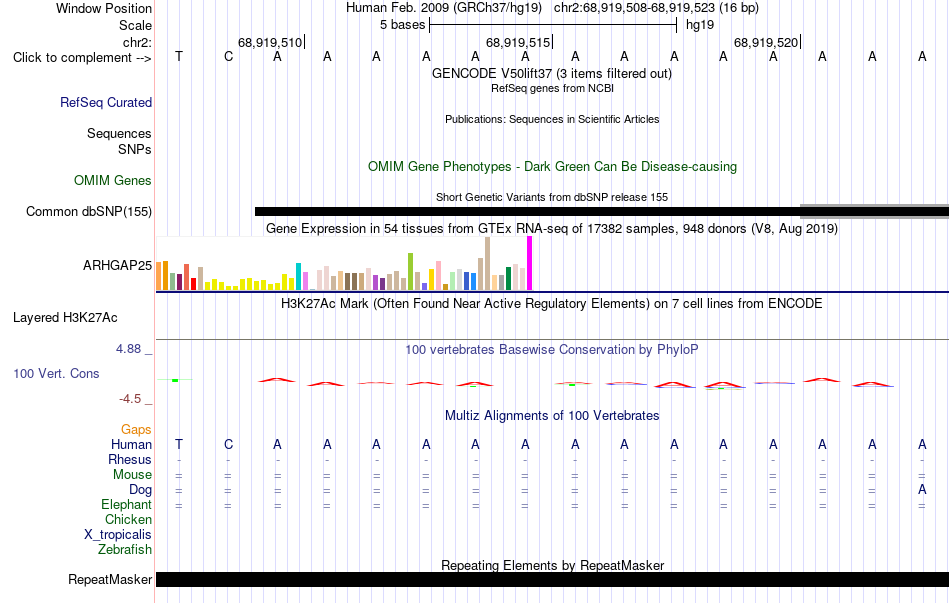Click the orange Gaps label
This screenshot has height=603, width=950.
pyautogui.click(x=136, y=430)
